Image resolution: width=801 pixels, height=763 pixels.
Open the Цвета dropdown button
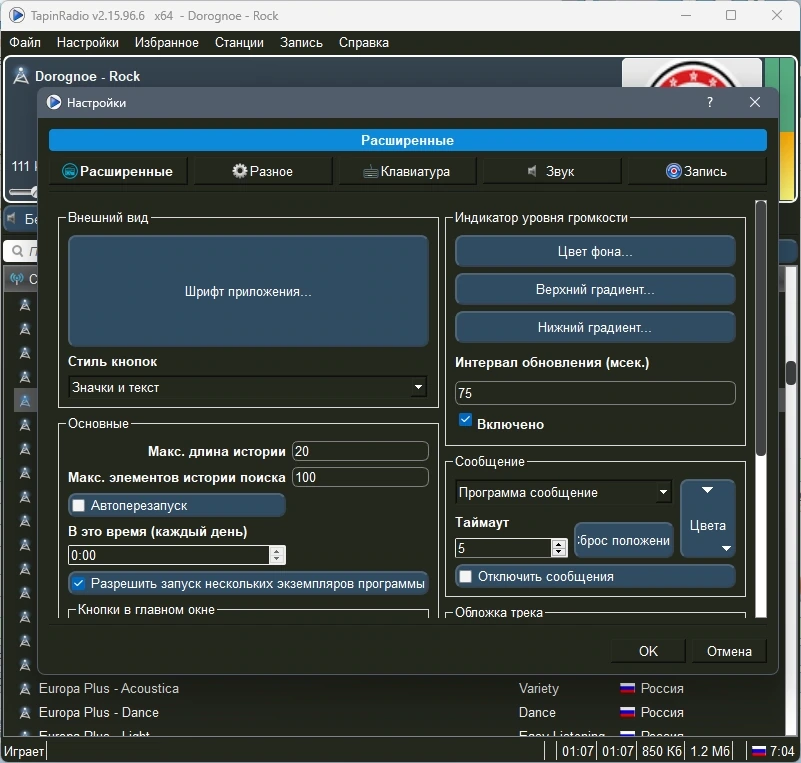click(708, 518)
